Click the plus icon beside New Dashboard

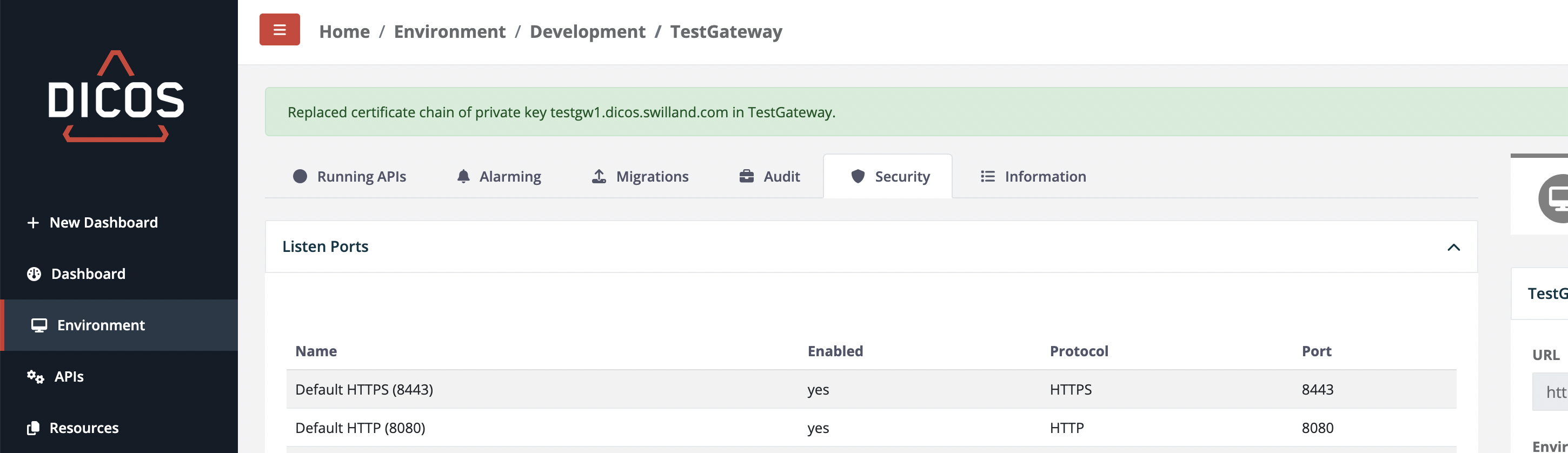tap(33, 223)
